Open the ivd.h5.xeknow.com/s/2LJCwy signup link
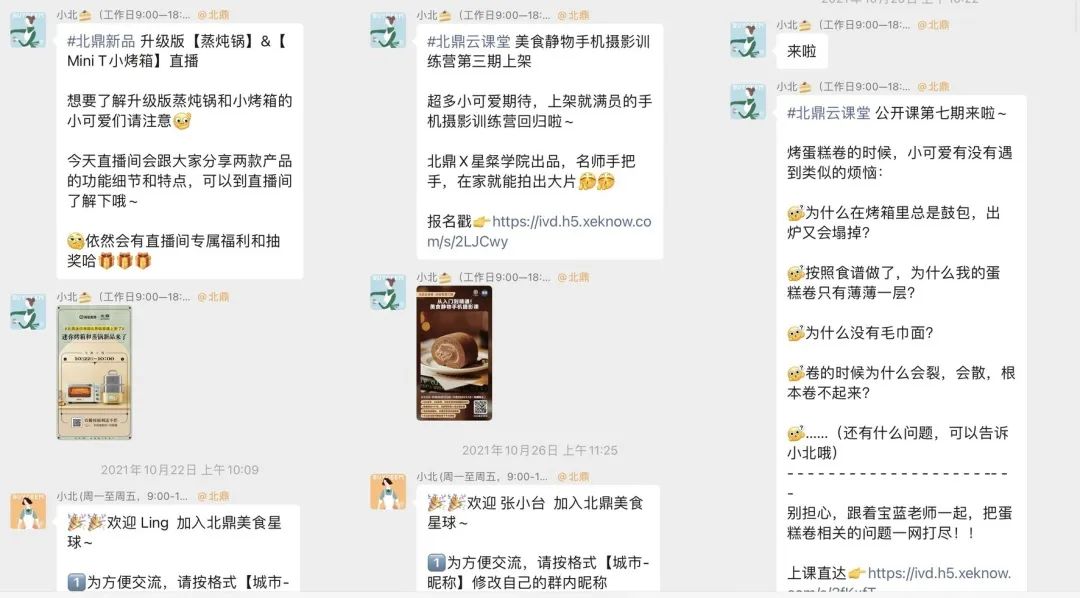 tap(539, 231)
